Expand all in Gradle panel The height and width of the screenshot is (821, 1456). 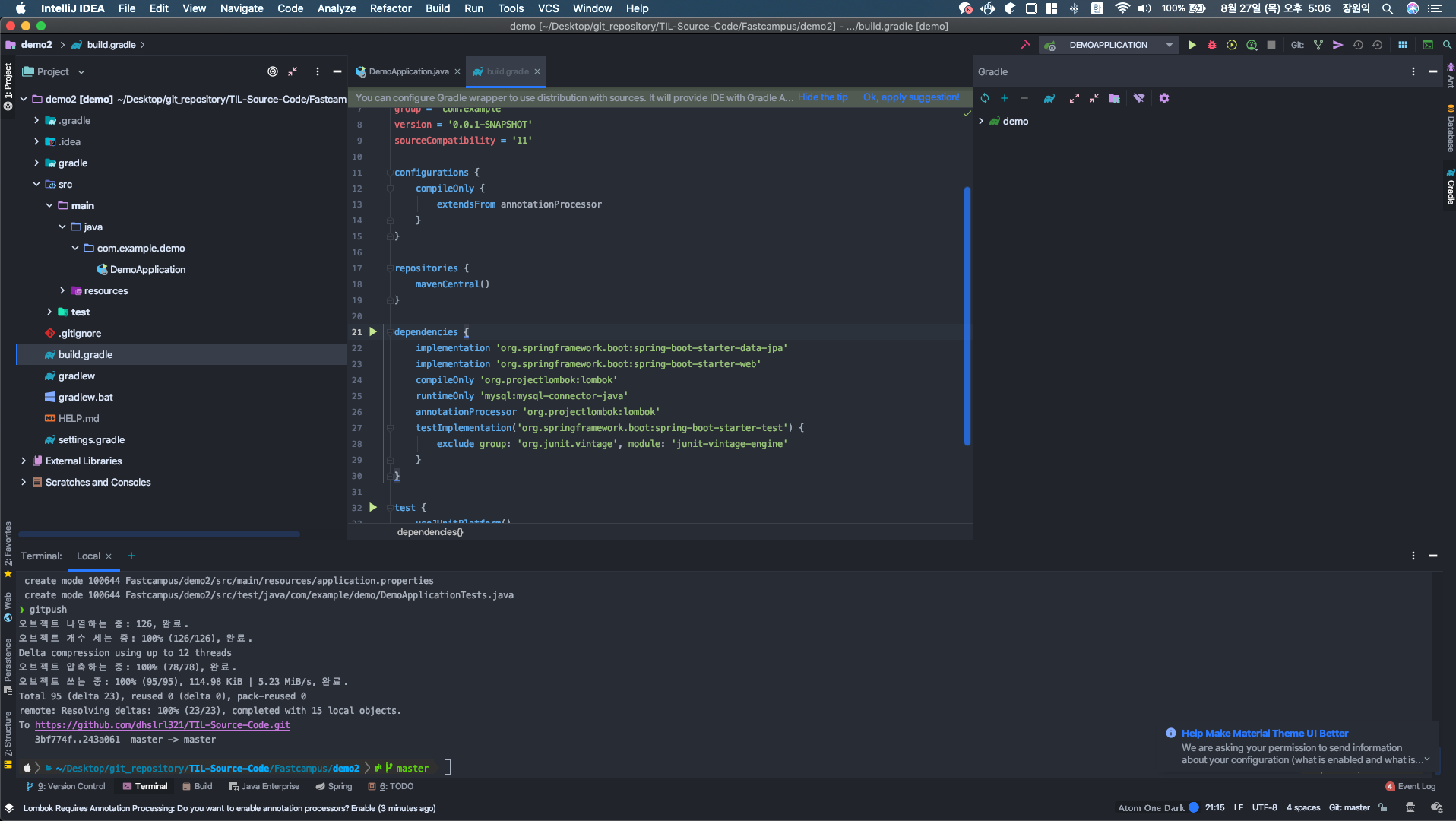(1075, 98)
